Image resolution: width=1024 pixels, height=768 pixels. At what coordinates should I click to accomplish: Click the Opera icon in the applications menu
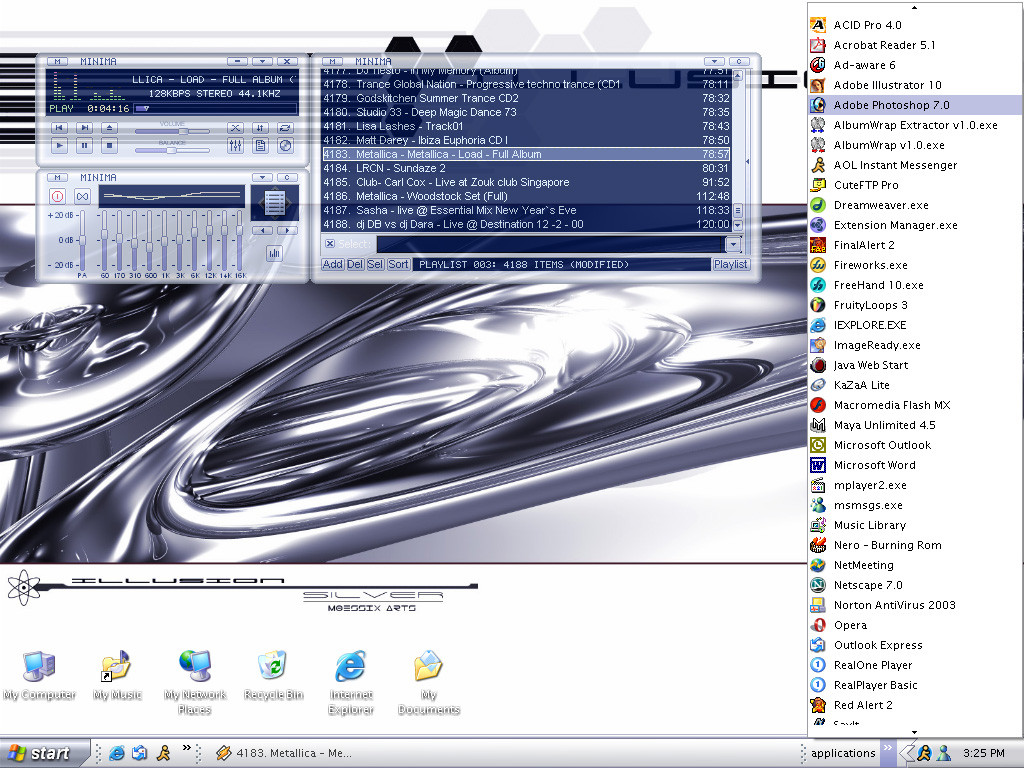pos(818,625)
